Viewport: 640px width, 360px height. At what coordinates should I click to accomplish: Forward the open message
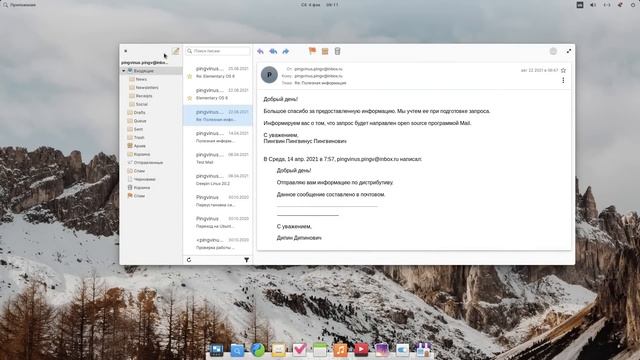[x=286, y=51]
